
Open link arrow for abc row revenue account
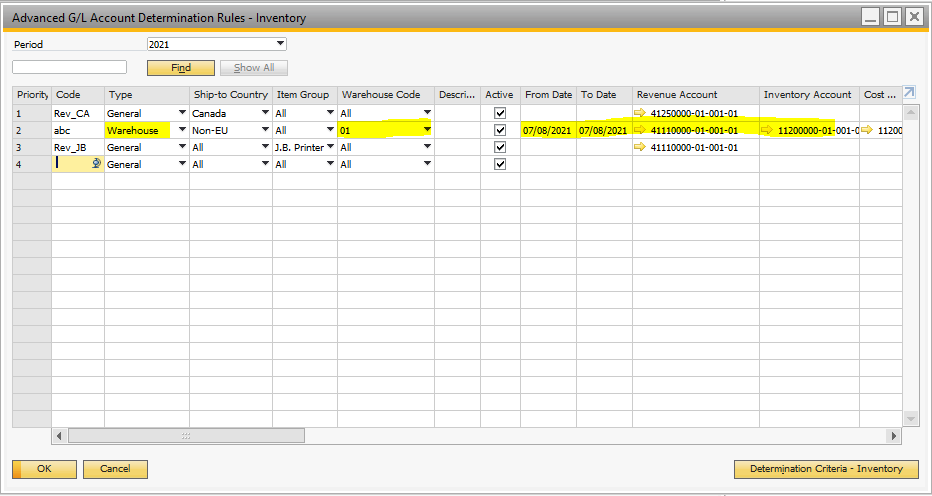[640, 130]
